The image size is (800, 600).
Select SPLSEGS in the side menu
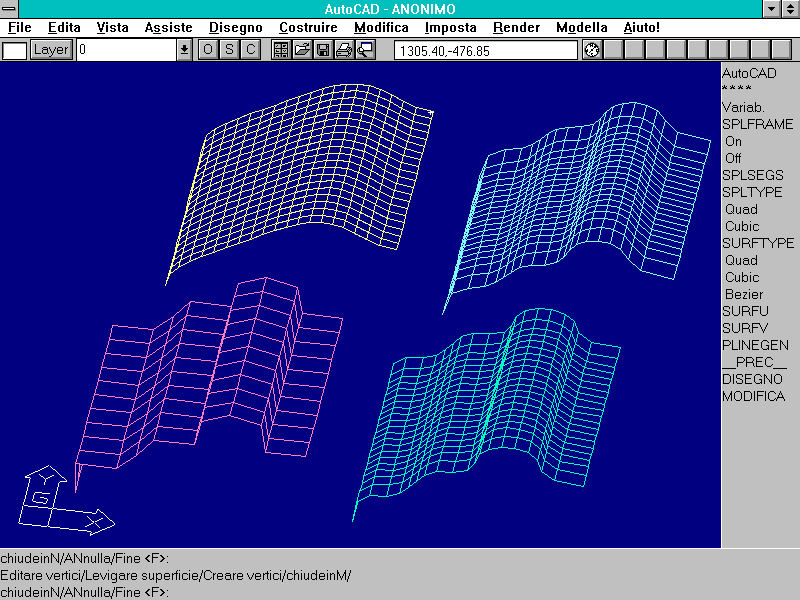tap(753, 175)
